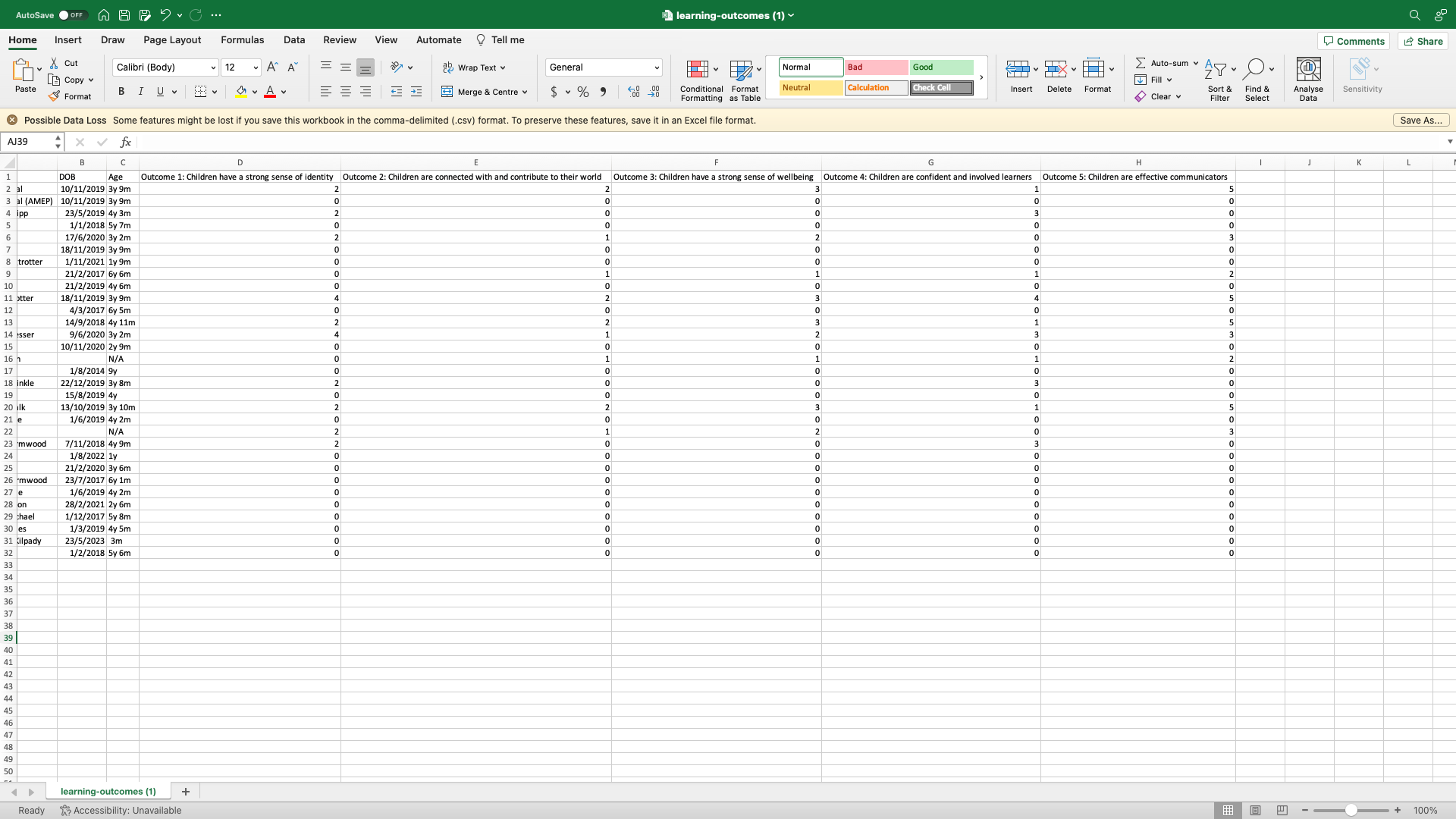Toggle AutoSave on
The height and width of the screenshot is (819, 1456).
[73, 14]
